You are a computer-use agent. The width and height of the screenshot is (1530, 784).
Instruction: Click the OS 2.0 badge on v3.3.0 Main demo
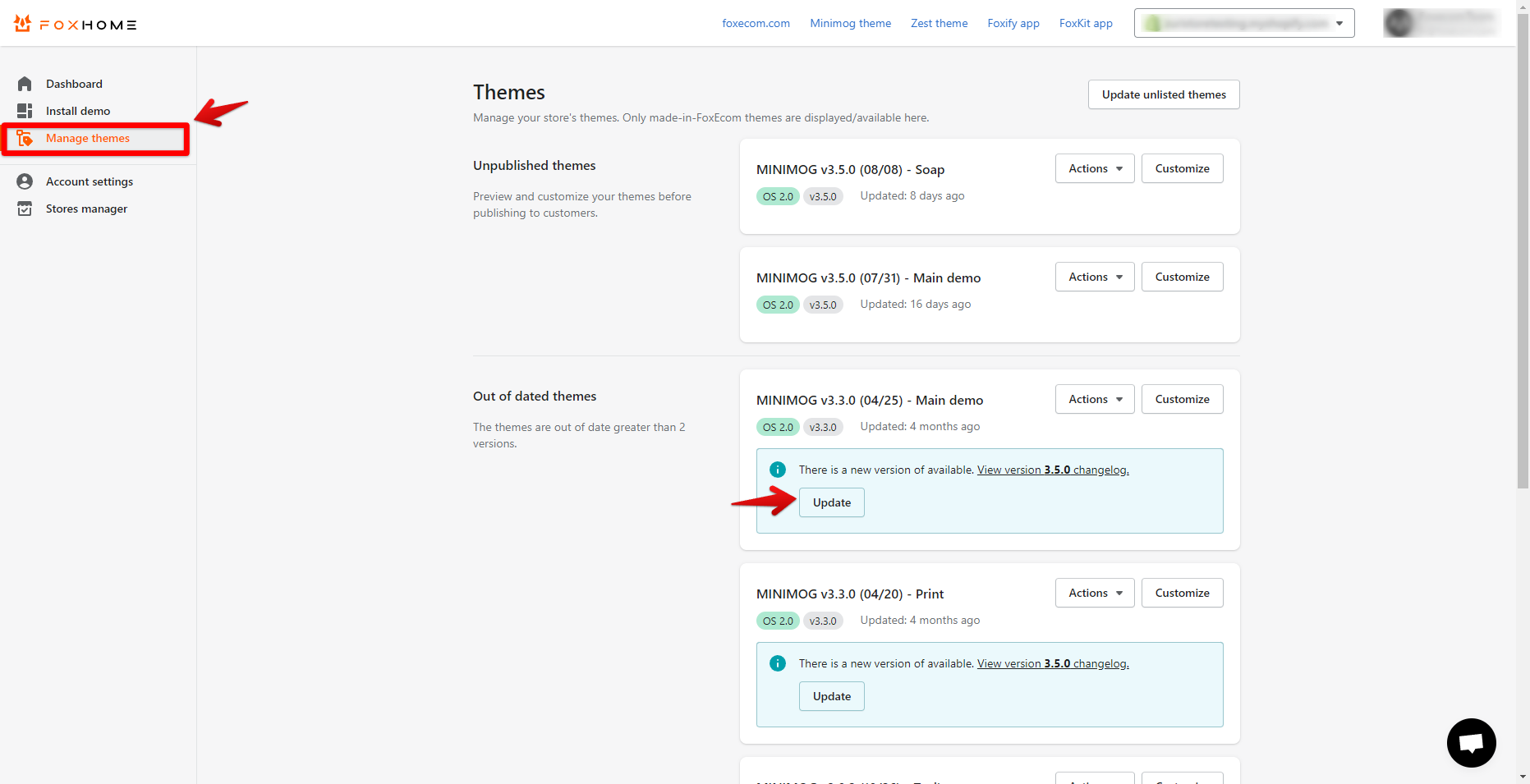pyautogui.click(x=778, y=427)
